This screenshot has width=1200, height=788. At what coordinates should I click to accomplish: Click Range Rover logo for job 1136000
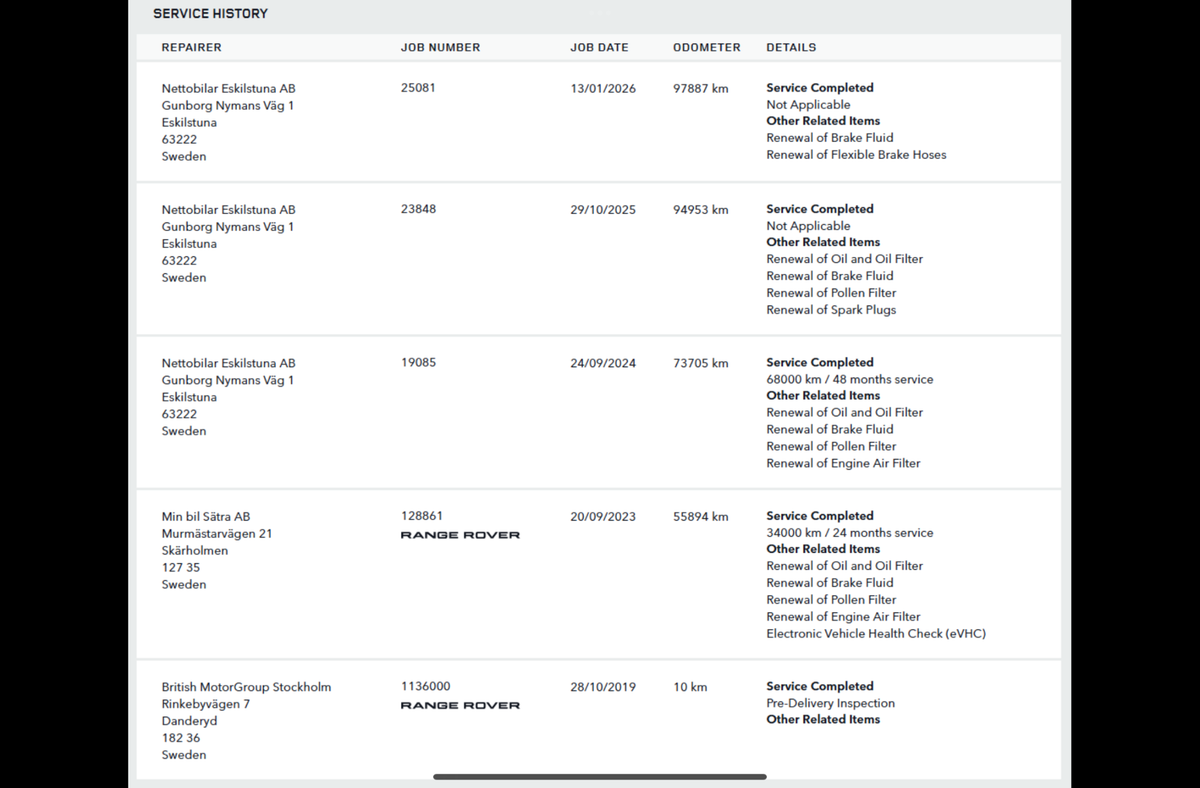(460, 705)
